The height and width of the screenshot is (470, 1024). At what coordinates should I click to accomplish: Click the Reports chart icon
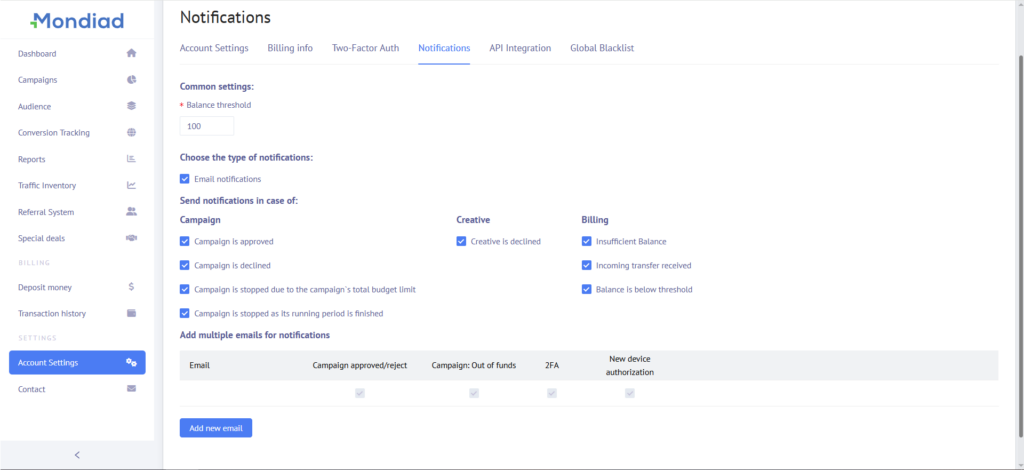point(131,159)
